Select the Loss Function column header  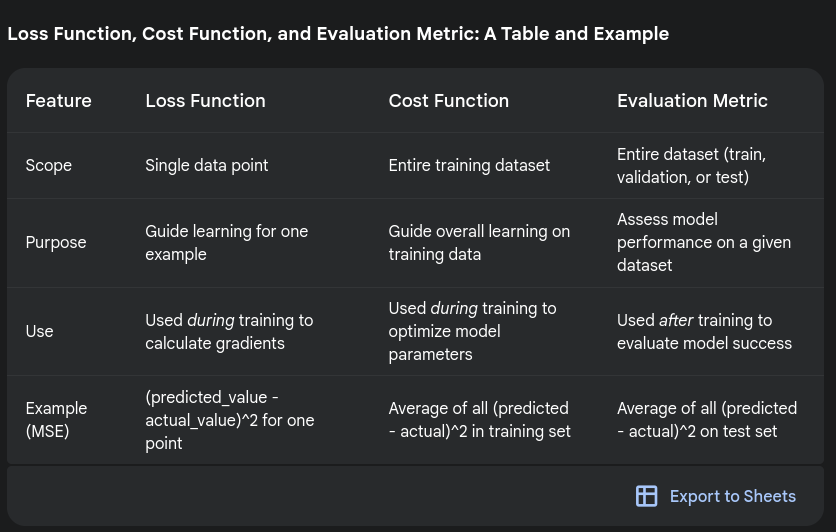[205, 101]
